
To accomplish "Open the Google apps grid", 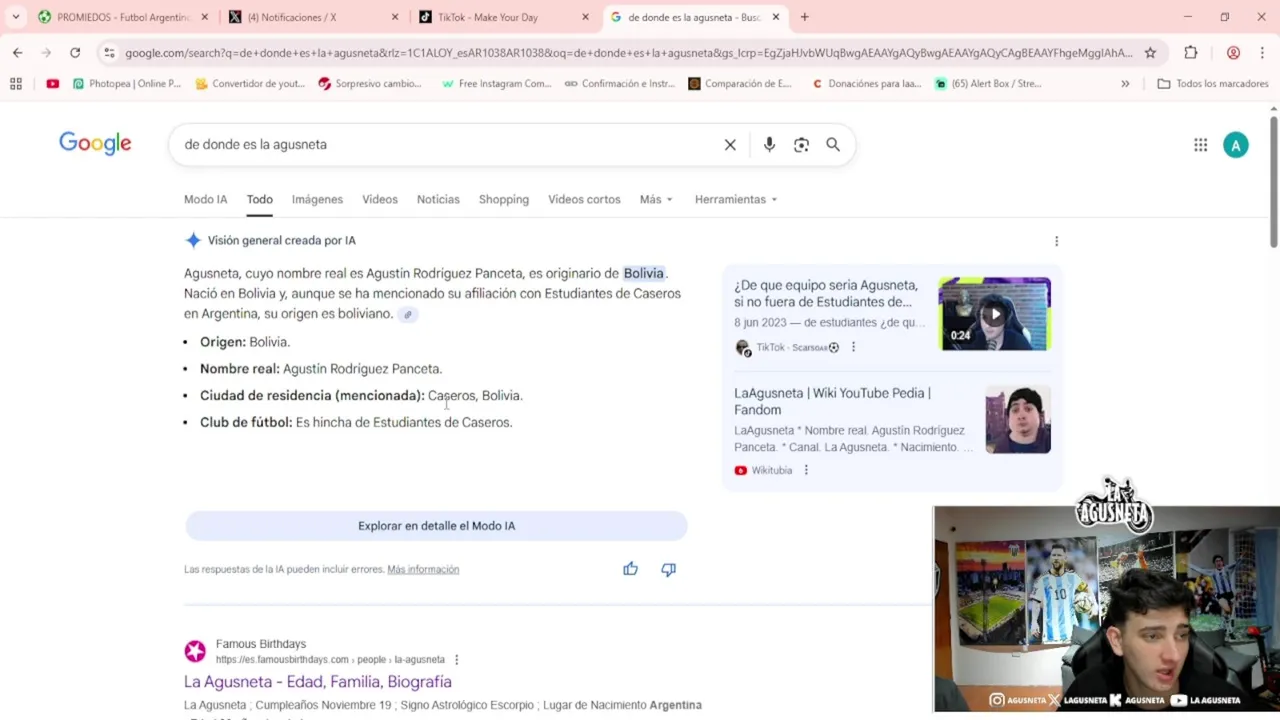I will coord(1200,145).
